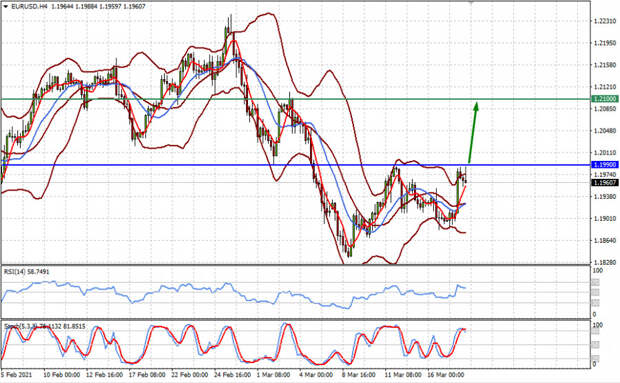
Task: Click the black 1.19607 current price tag
Action: (x=605, y=182)
